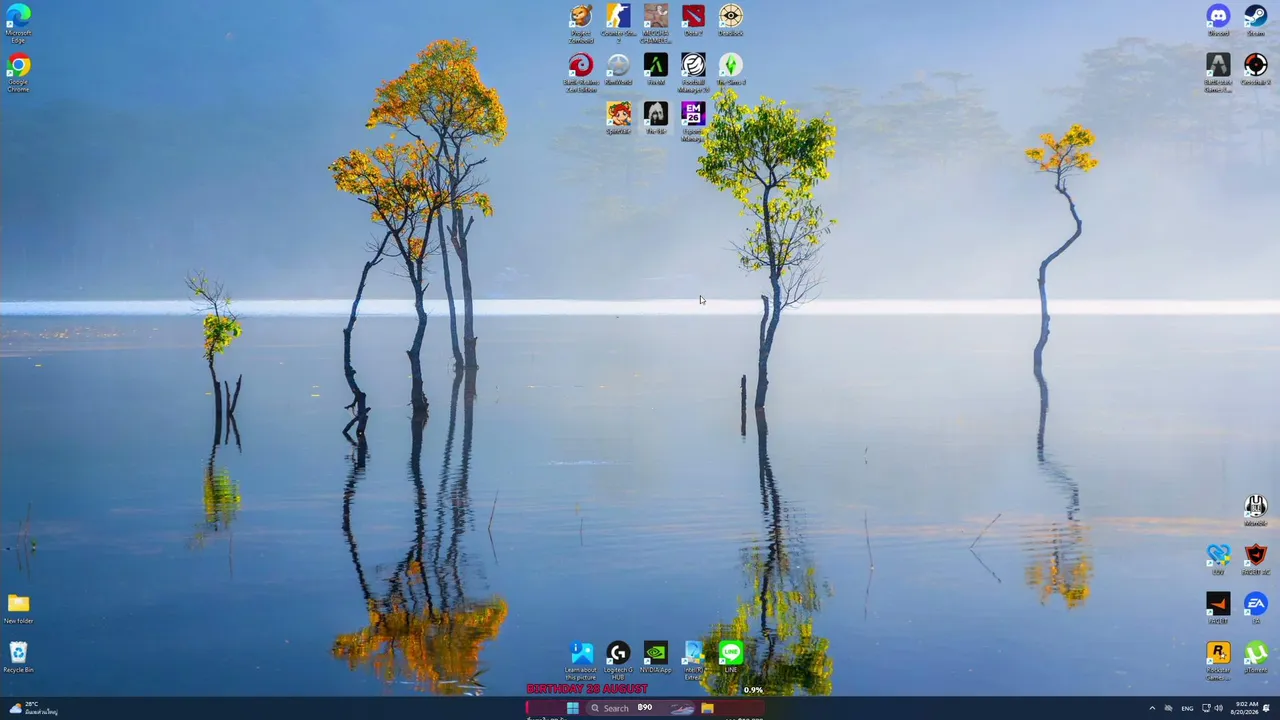This screenshot has width=1280, height=720.
Task: Select the Rockstar Games launcher shortcut
Action: pos(1218,660)
